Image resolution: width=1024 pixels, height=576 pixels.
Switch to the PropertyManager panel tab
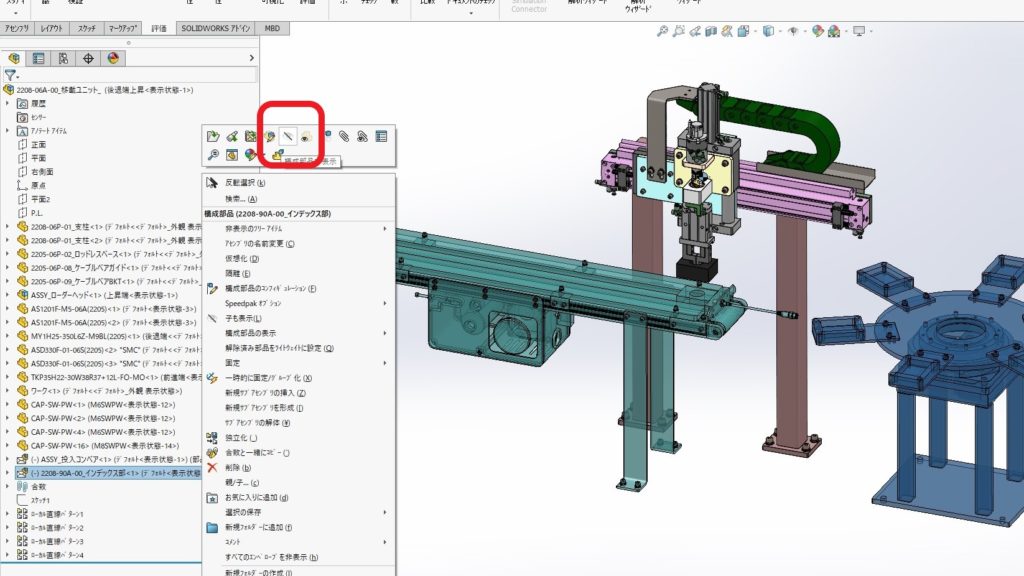click(x=39, y=58)
